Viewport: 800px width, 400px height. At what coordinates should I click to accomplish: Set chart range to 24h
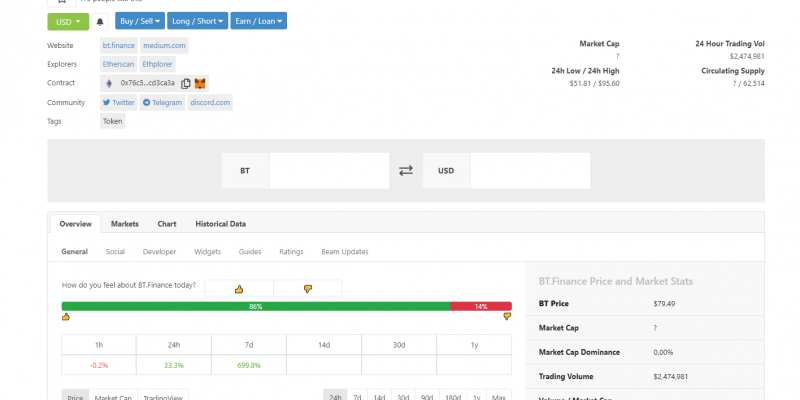coord(335,397)
